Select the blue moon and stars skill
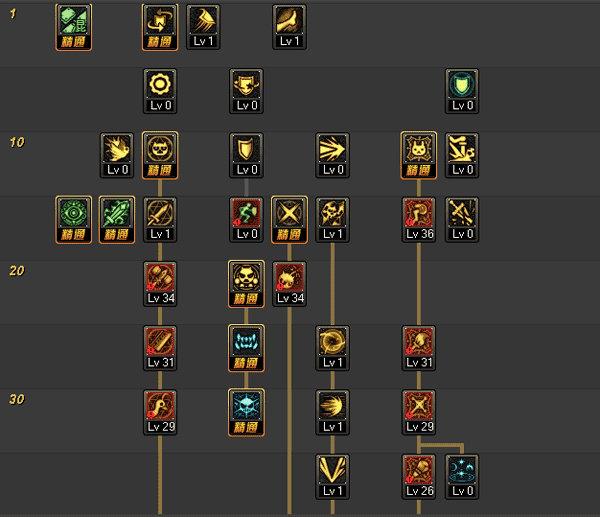Image resolution: width=600 pixels, height=517 pixels. tap(462, 477)
